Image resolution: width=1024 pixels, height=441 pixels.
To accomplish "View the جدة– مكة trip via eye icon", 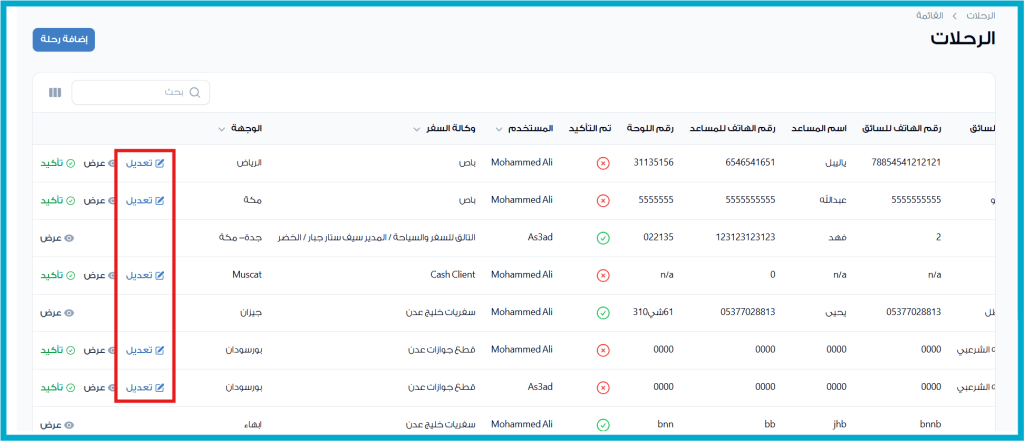I will [x=70, y=238].
